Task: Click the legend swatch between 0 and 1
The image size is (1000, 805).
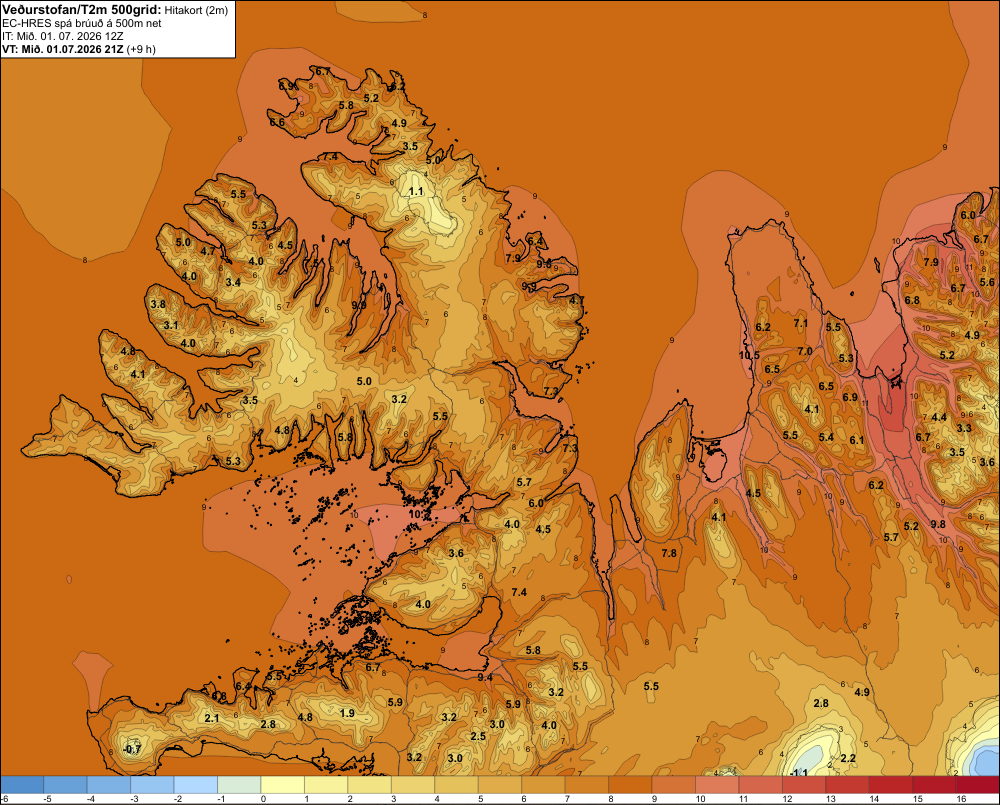Action: tap(283, 785)
